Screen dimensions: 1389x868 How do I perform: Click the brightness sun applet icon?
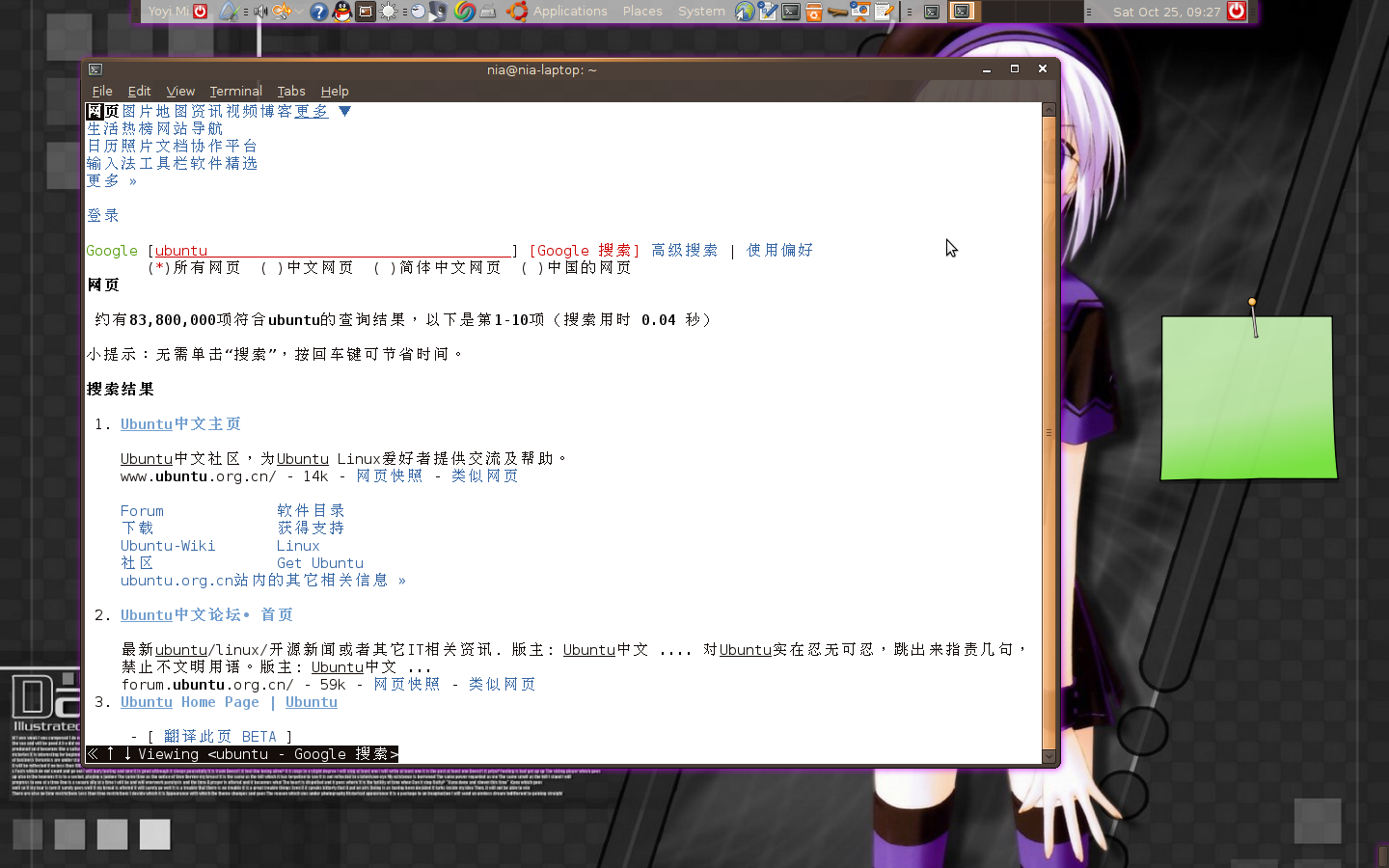point(388,12)
